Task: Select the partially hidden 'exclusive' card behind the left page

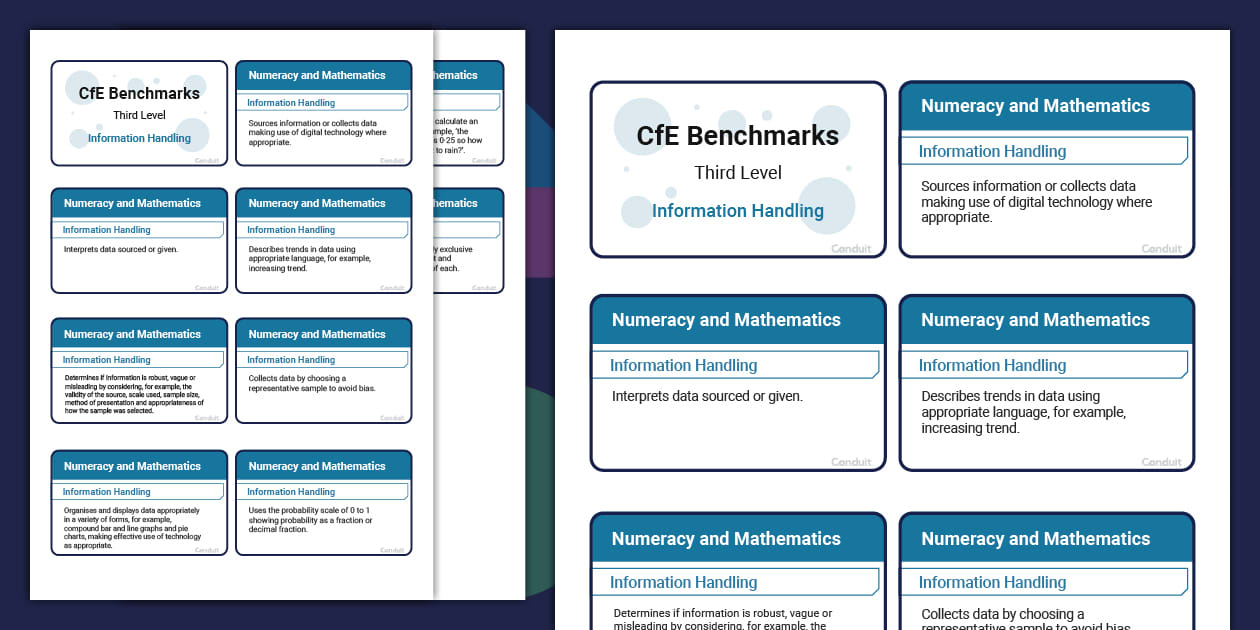Action: 468,241
